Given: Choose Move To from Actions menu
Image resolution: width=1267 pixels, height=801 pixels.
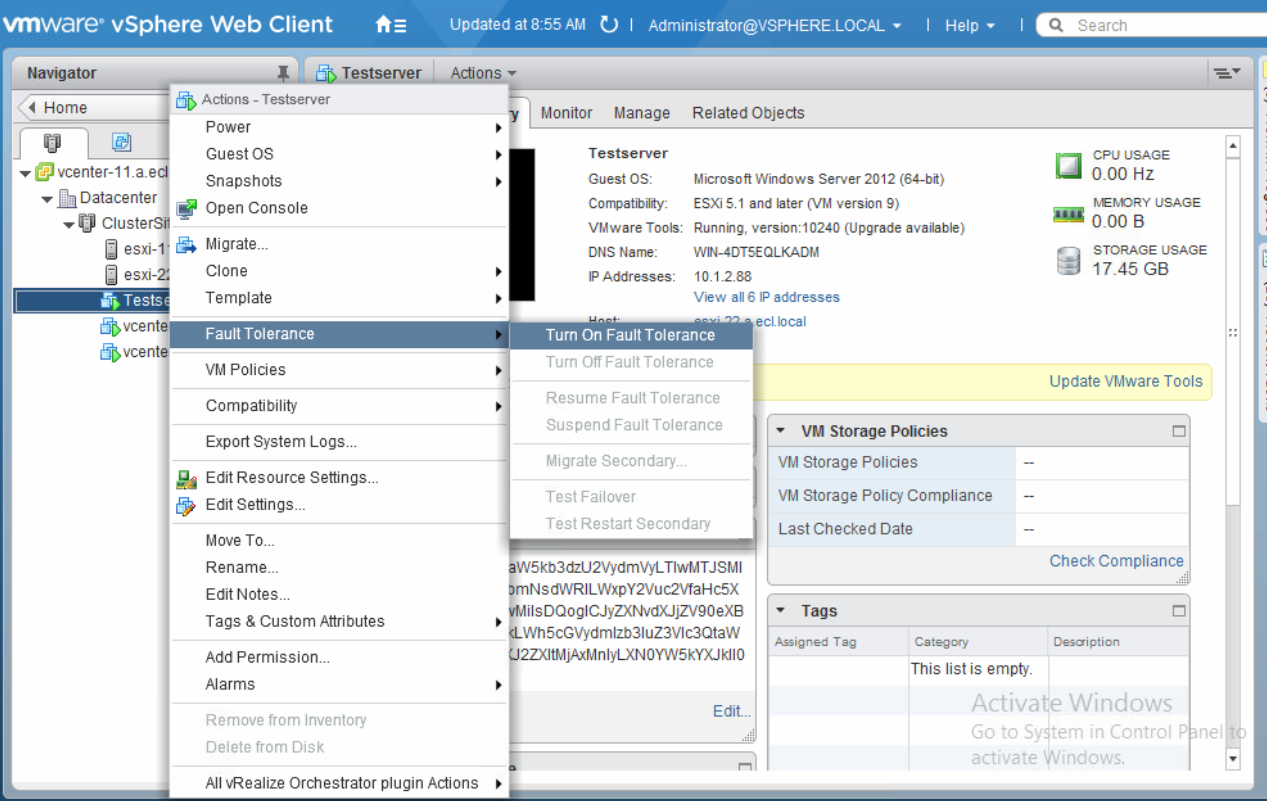Looking at the screenshot, I should (x=340, y=541).
